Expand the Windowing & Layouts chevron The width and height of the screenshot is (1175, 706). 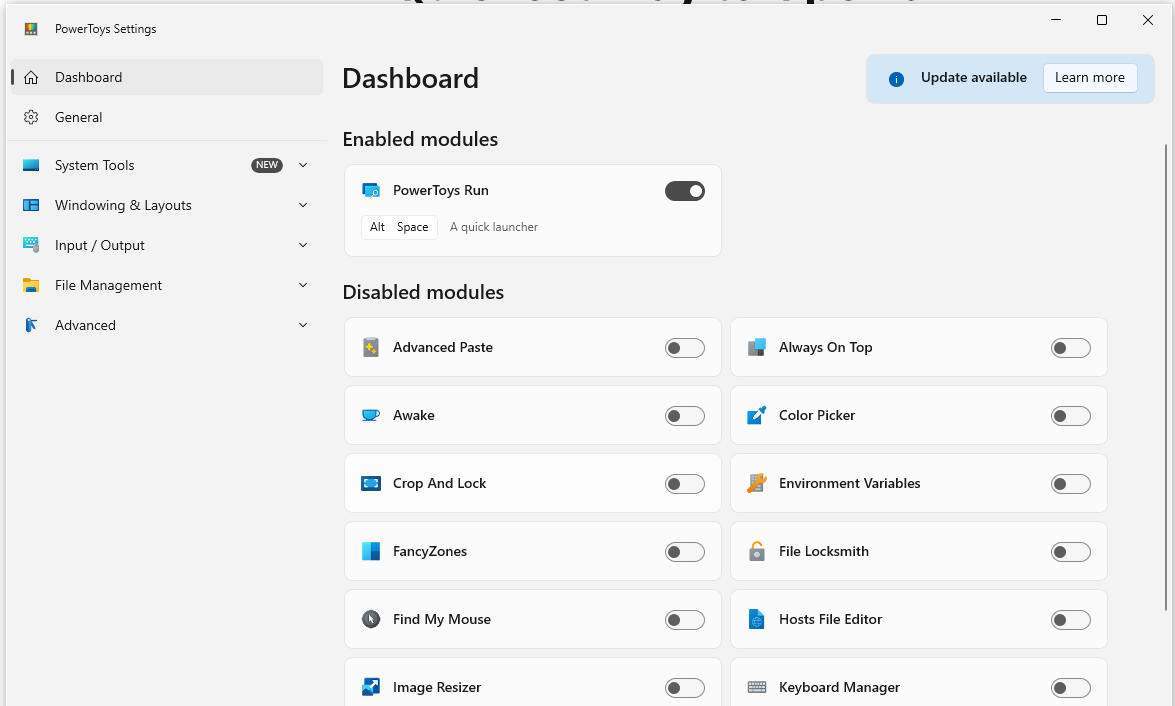pos(303,205)
